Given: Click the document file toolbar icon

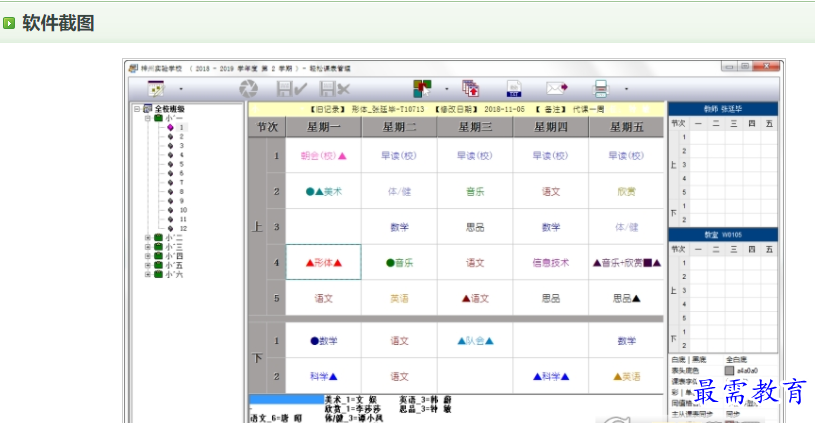Looking at the screenshot, I should click(513, 89).
